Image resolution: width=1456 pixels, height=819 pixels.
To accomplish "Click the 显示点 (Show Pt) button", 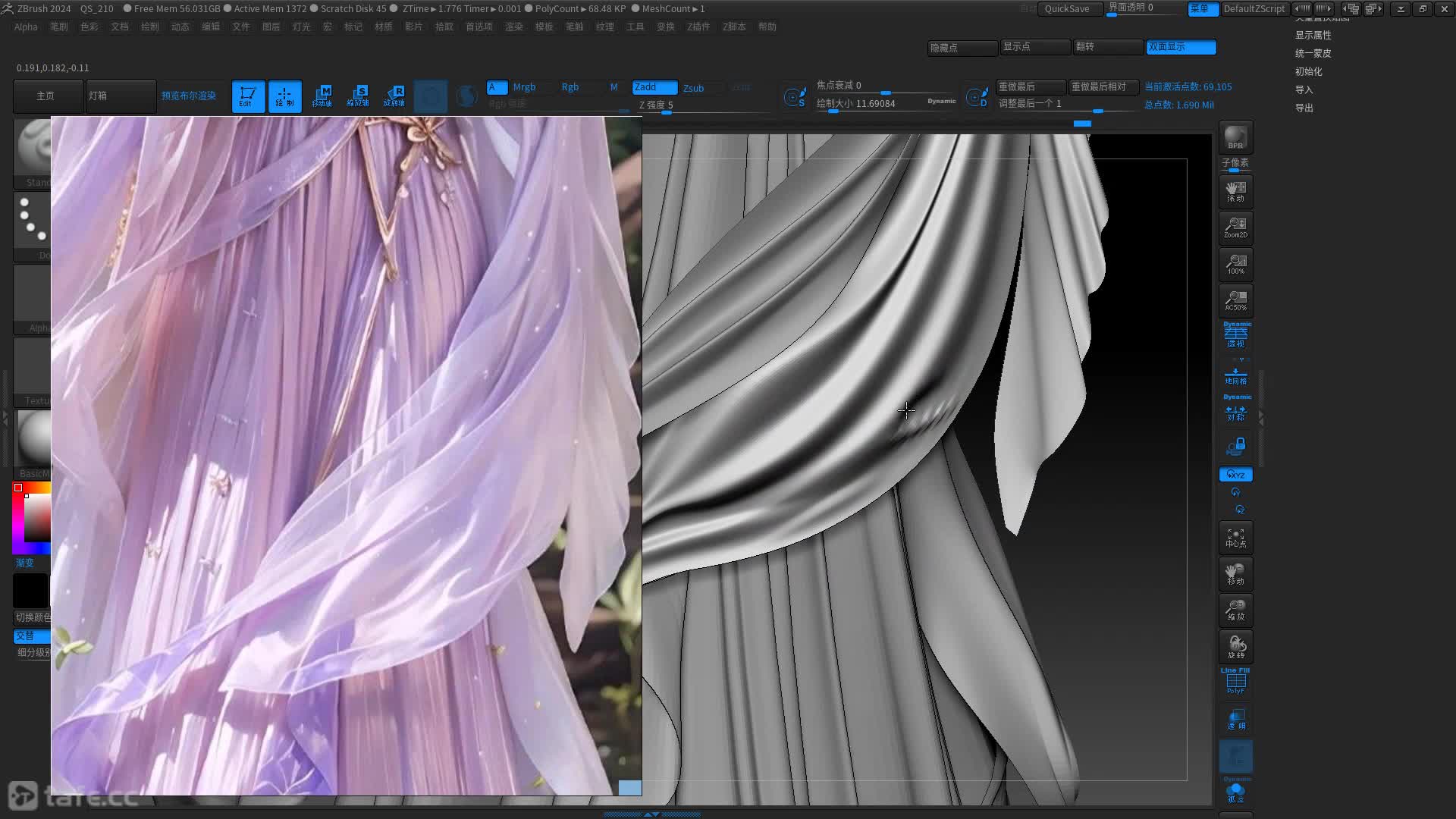I will pyautogui.click(x=1035, y=47).
